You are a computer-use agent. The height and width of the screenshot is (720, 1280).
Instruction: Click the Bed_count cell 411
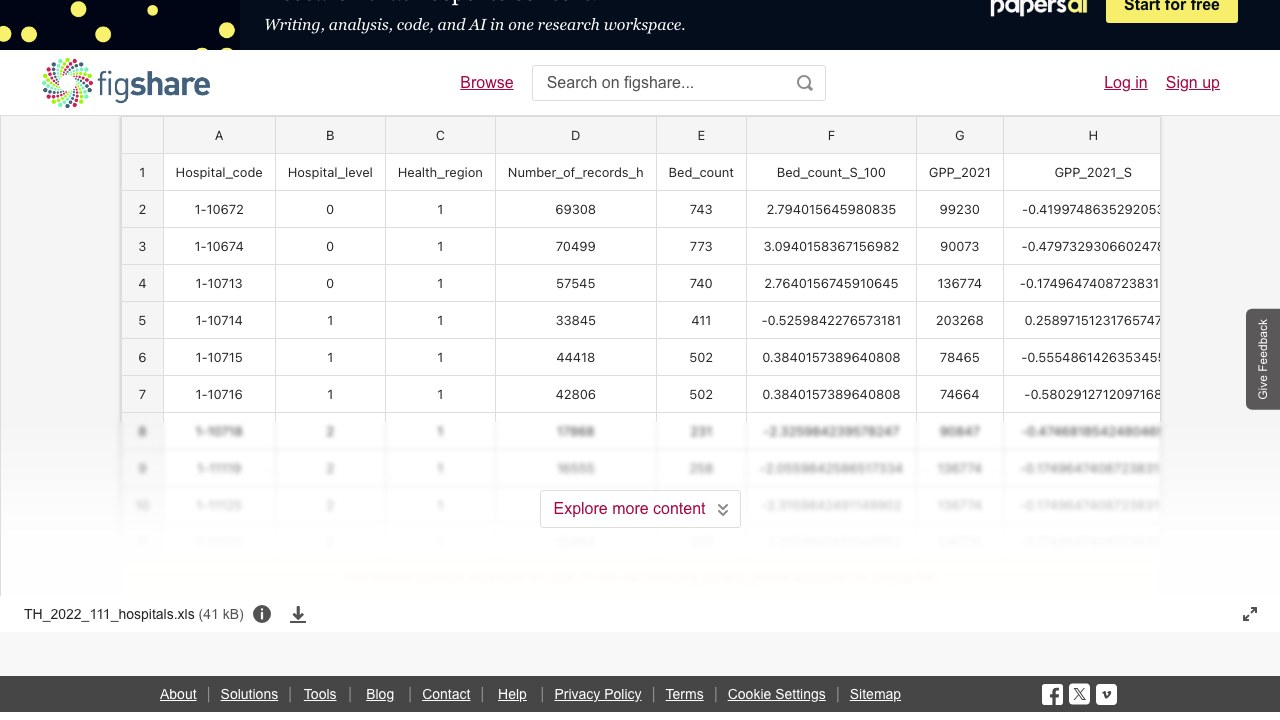[701, 320]
